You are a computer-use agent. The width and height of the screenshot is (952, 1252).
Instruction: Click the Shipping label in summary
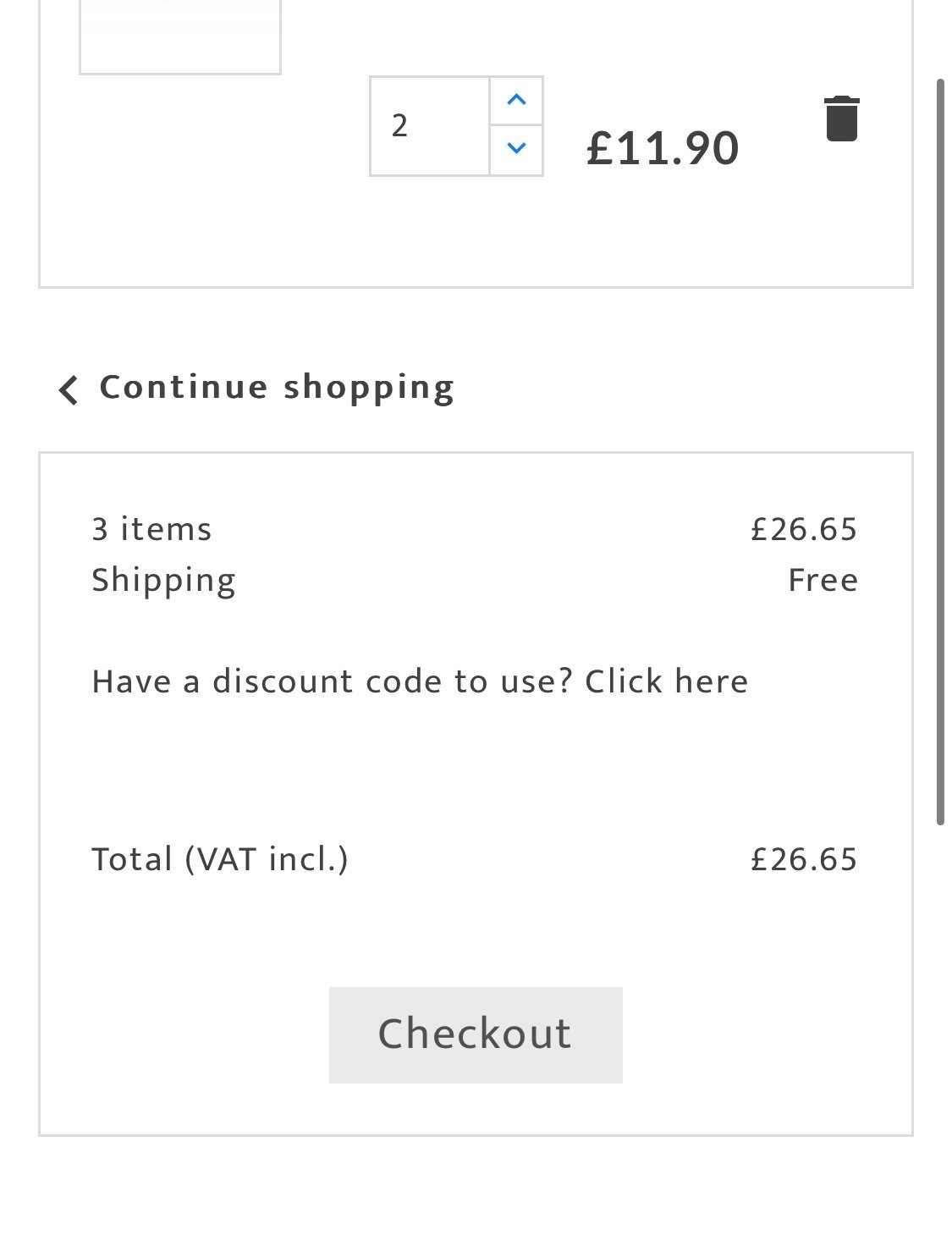pos(163,581)
